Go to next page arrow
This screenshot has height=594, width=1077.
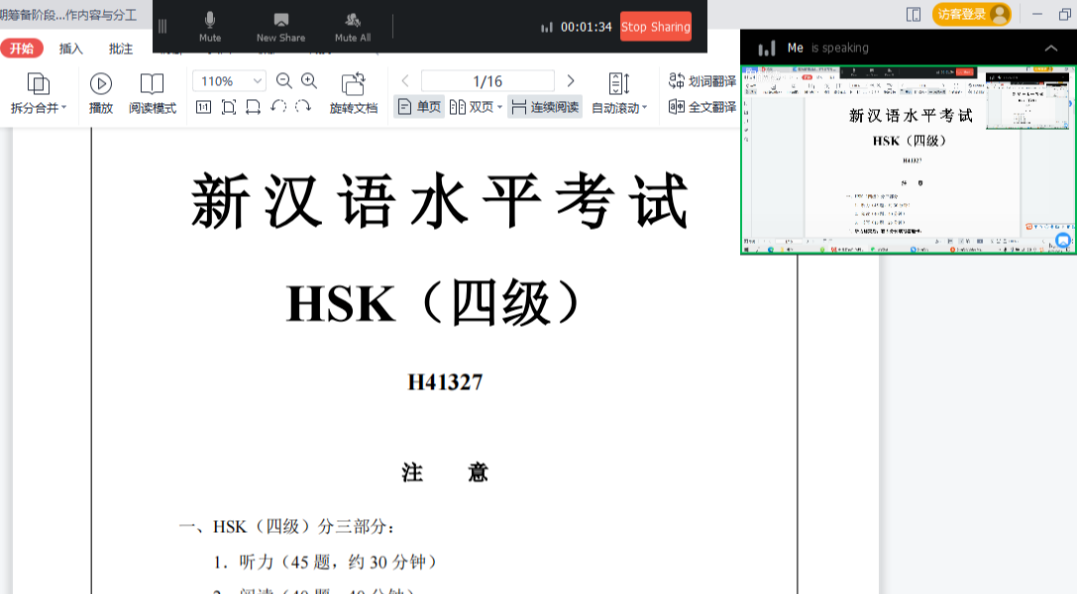[571, 81]
